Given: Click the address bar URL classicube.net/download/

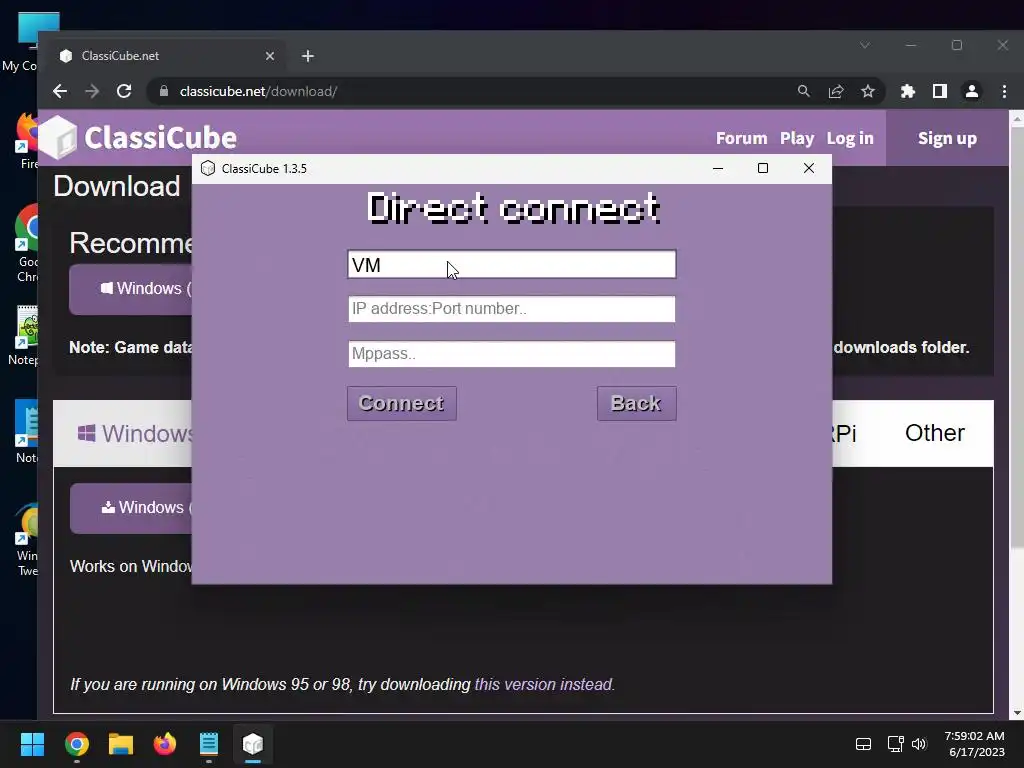Looking at the screenshot, I should point(258,91).
